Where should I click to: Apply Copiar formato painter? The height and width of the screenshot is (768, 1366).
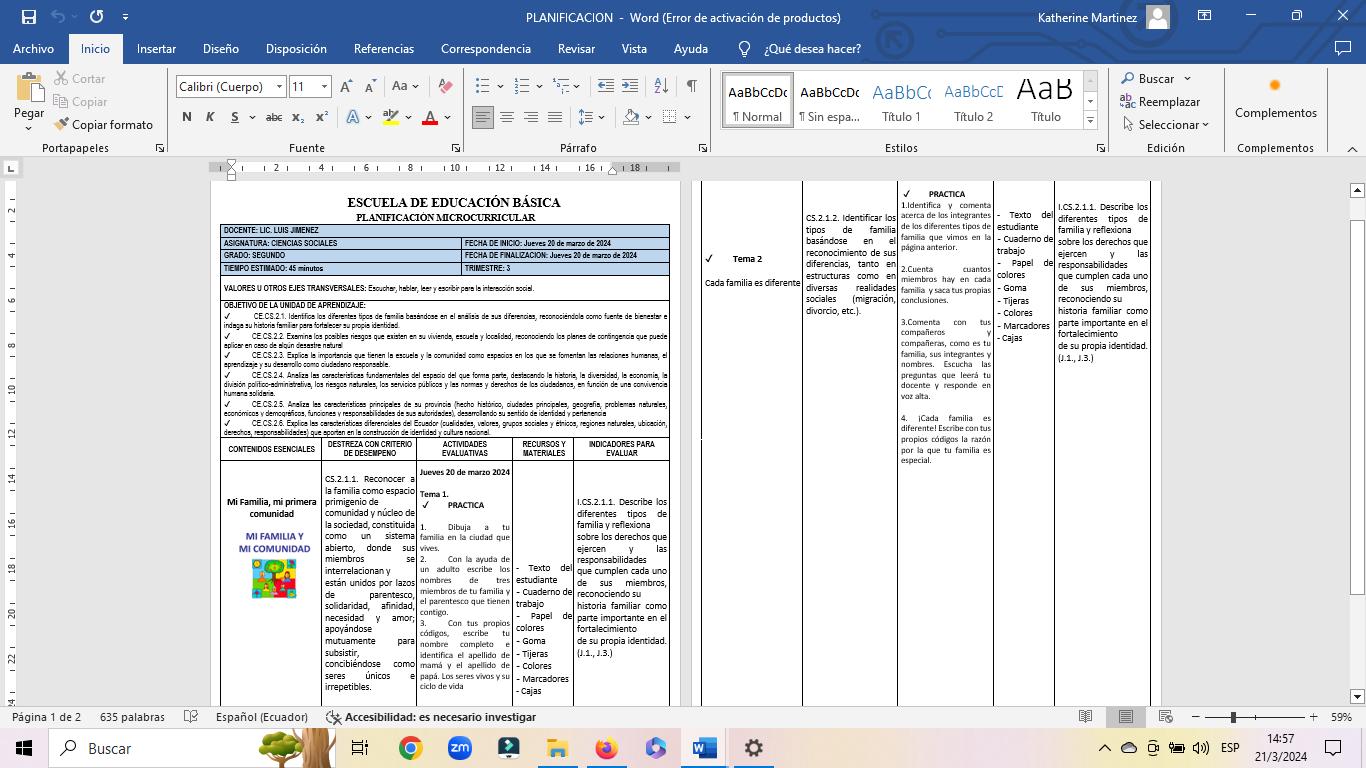104,124
